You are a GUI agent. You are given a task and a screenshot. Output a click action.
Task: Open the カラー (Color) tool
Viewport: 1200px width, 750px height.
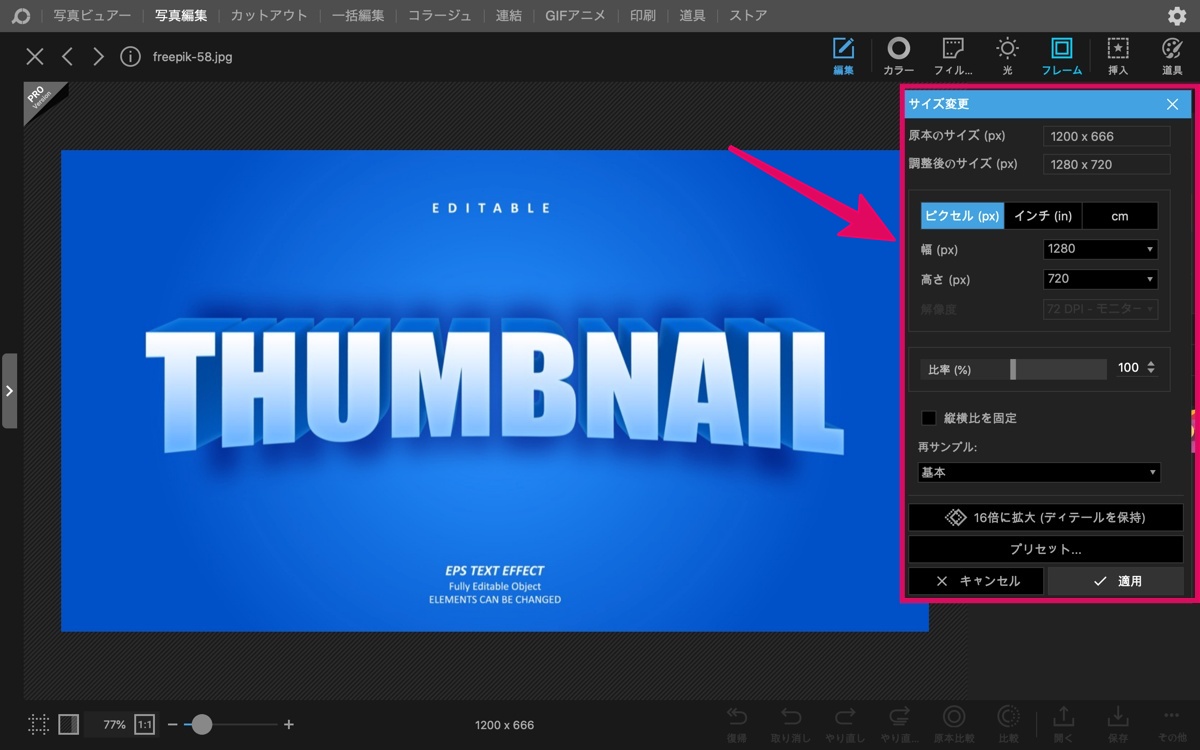click(x=898, y=56)
